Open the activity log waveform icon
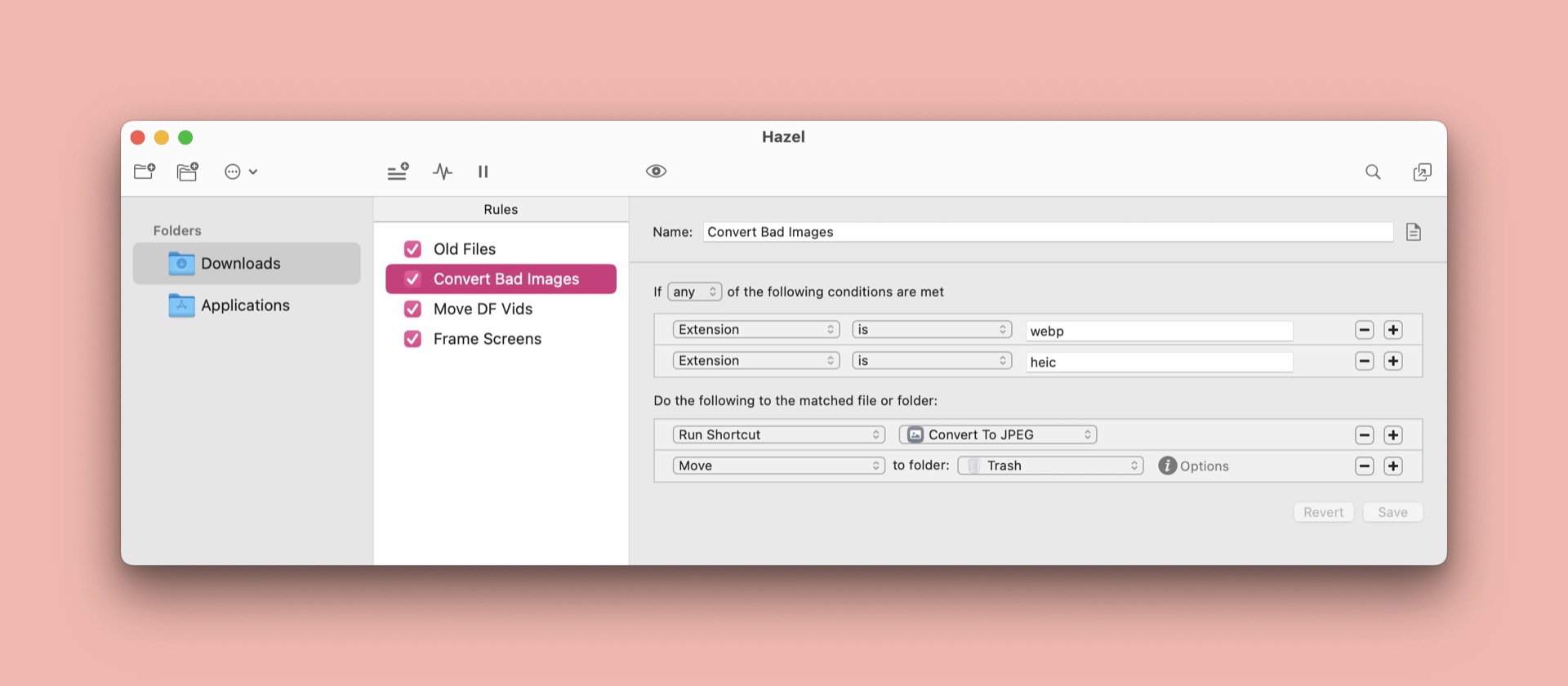Image resolution: width=1568 pixels, height=686 pixels. (443, 171)
